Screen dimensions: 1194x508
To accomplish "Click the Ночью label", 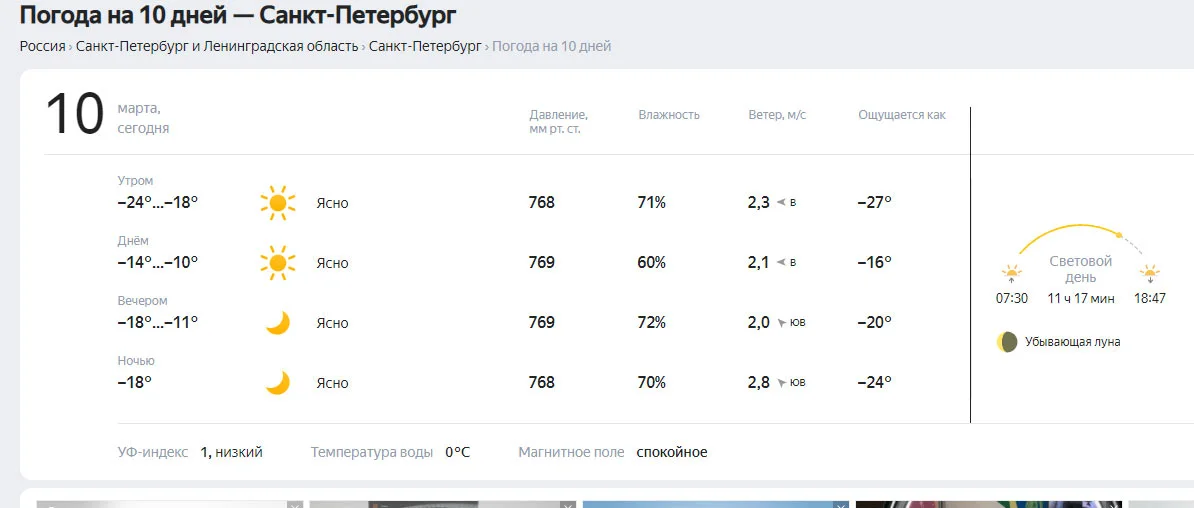I will click(x=136, y=360).
